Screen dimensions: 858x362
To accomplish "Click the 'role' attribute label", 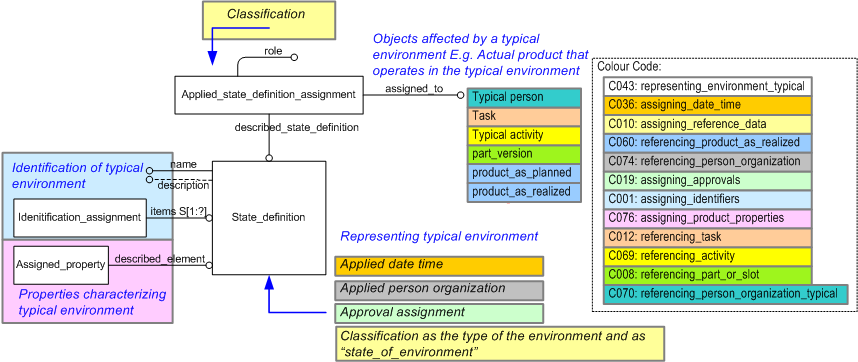I will click(273, 51).
